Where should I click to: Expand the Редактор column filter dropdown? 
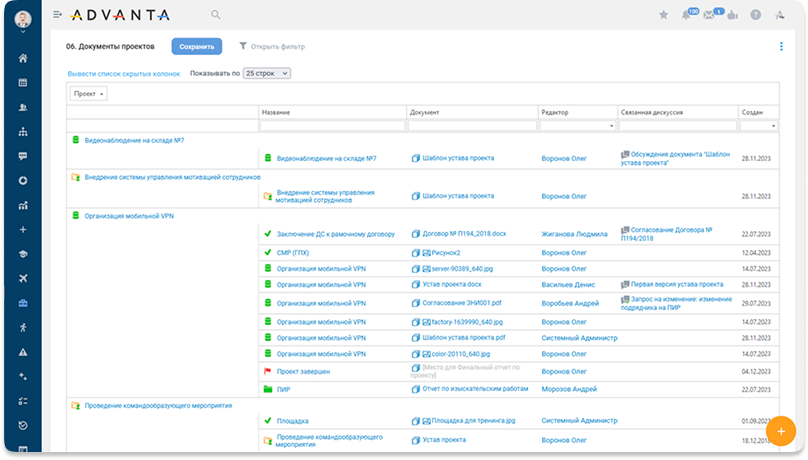611,126
